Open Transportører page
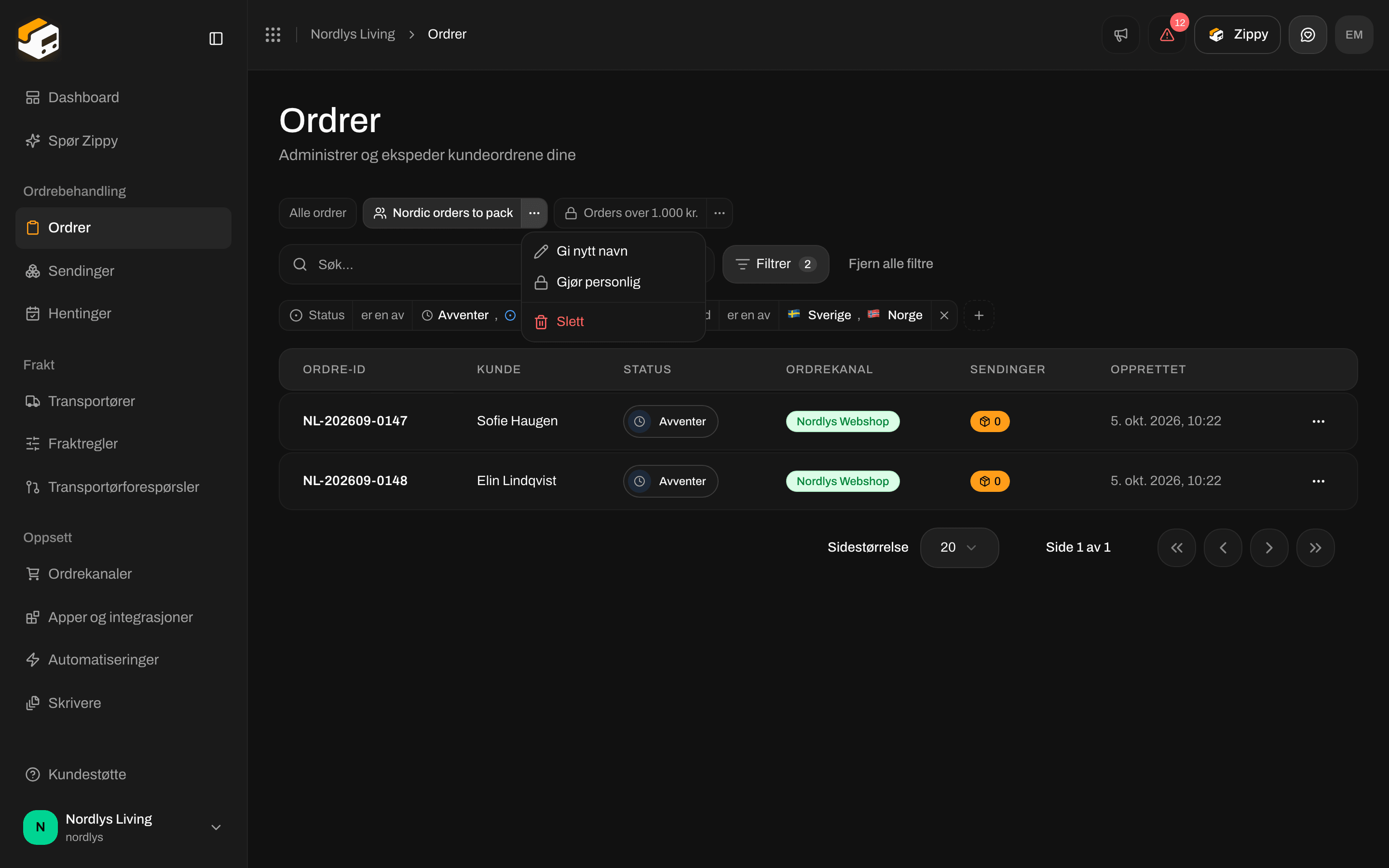 click(123, 401)
